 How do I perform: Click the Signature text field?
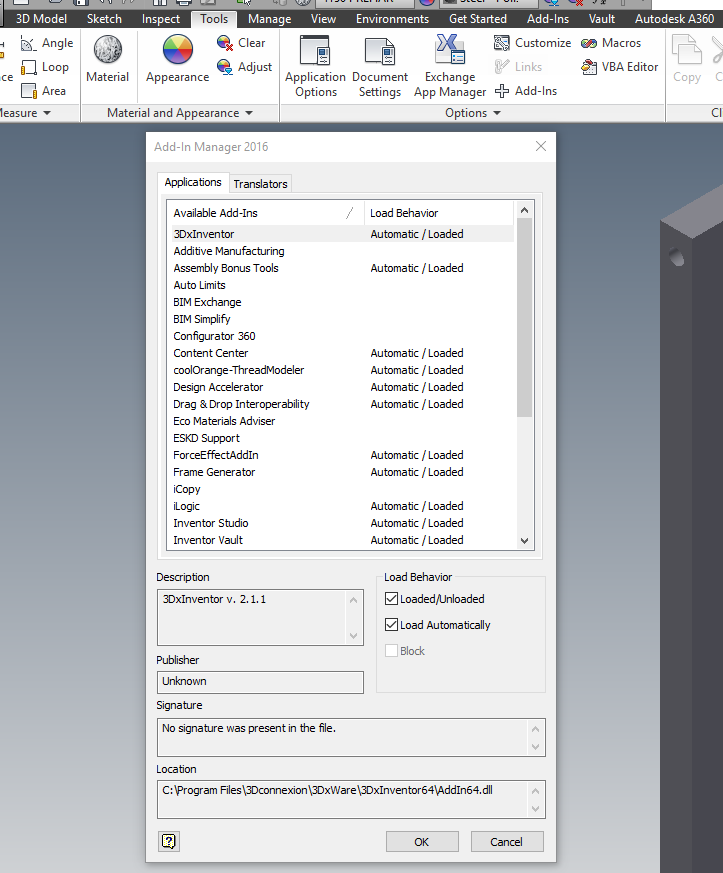pos(351,737)
